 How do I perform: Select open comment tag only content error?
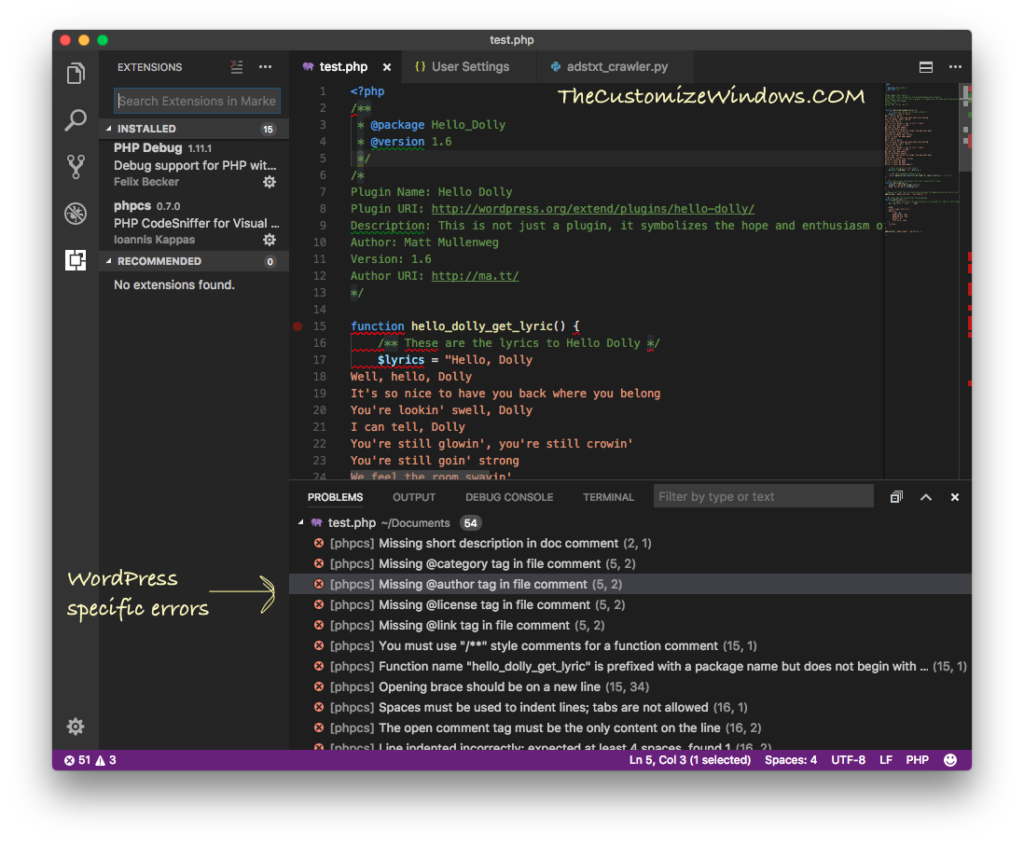[630, 727]
